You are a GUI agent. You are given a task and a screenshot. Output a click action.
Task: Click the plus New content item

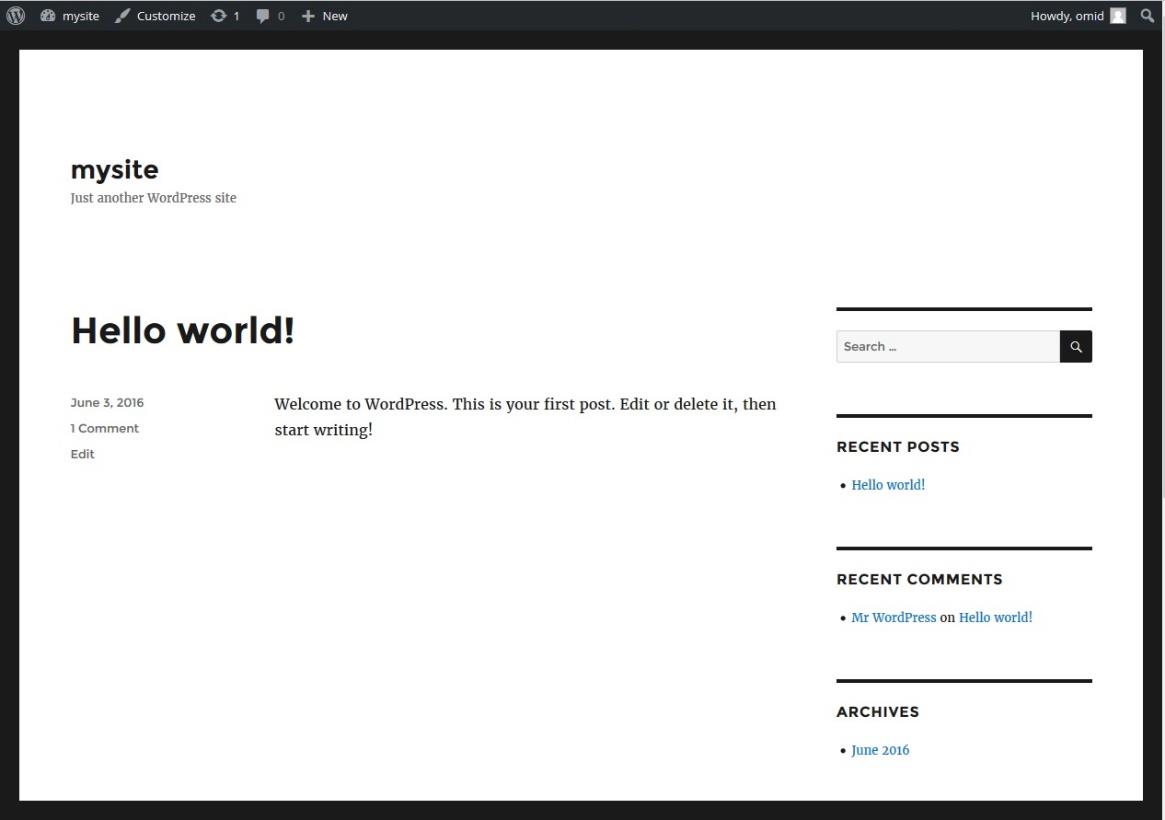coord(324,16)
